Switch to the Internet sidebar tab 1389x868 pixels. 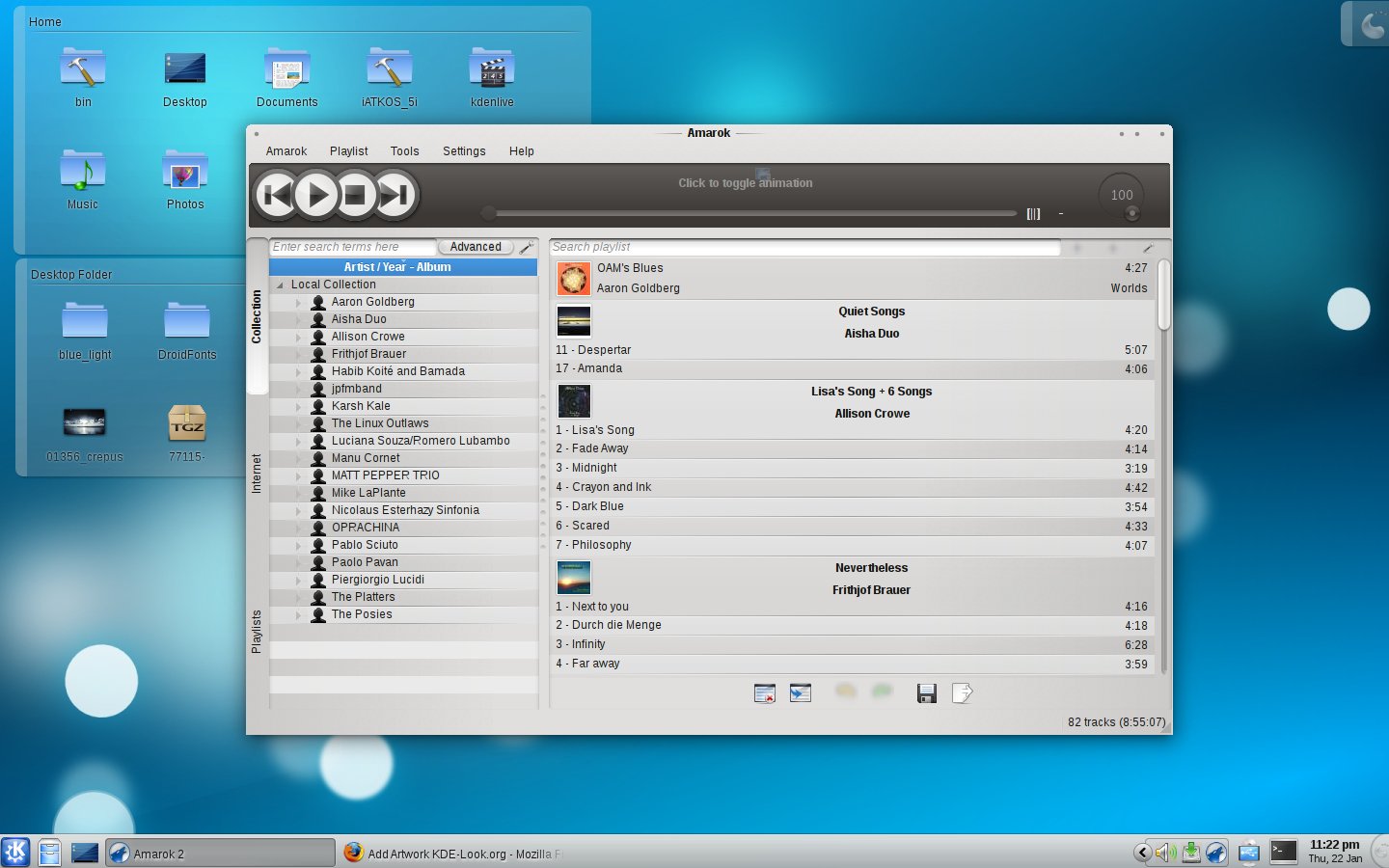coord(257,474)
